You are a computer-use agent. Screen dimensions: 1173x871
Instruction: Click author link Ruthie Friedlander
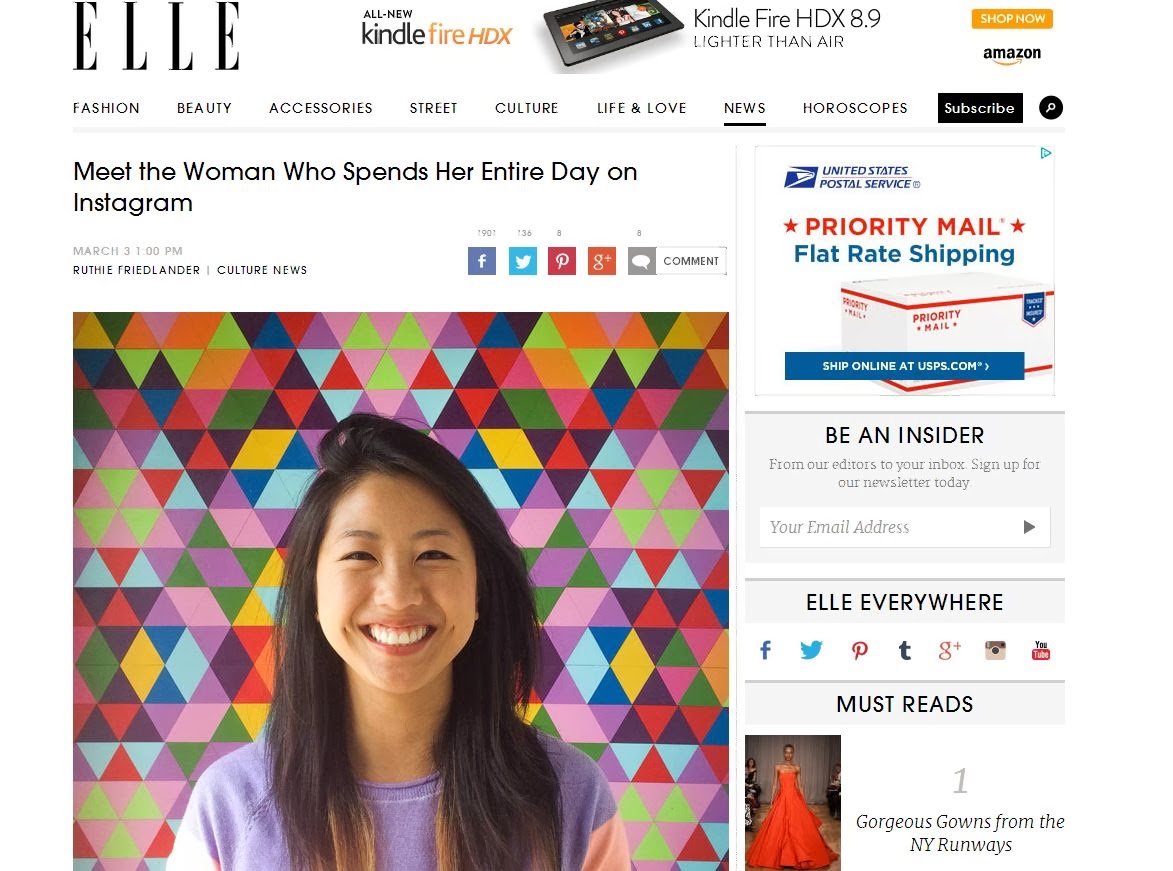pyautogui.click(x=136, y=270)
